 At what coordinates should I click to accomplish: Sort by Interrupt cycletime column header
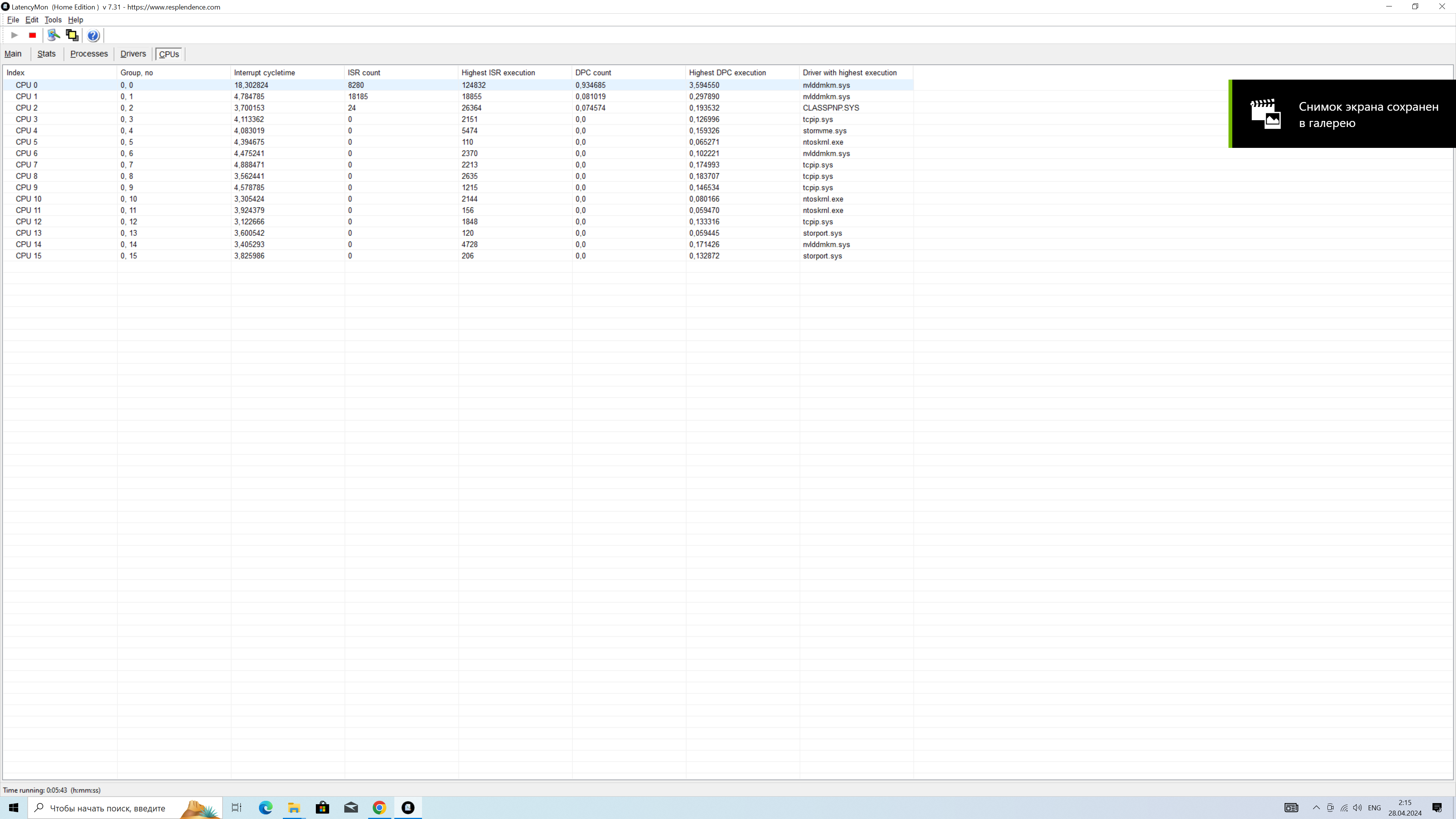point(265,72)
